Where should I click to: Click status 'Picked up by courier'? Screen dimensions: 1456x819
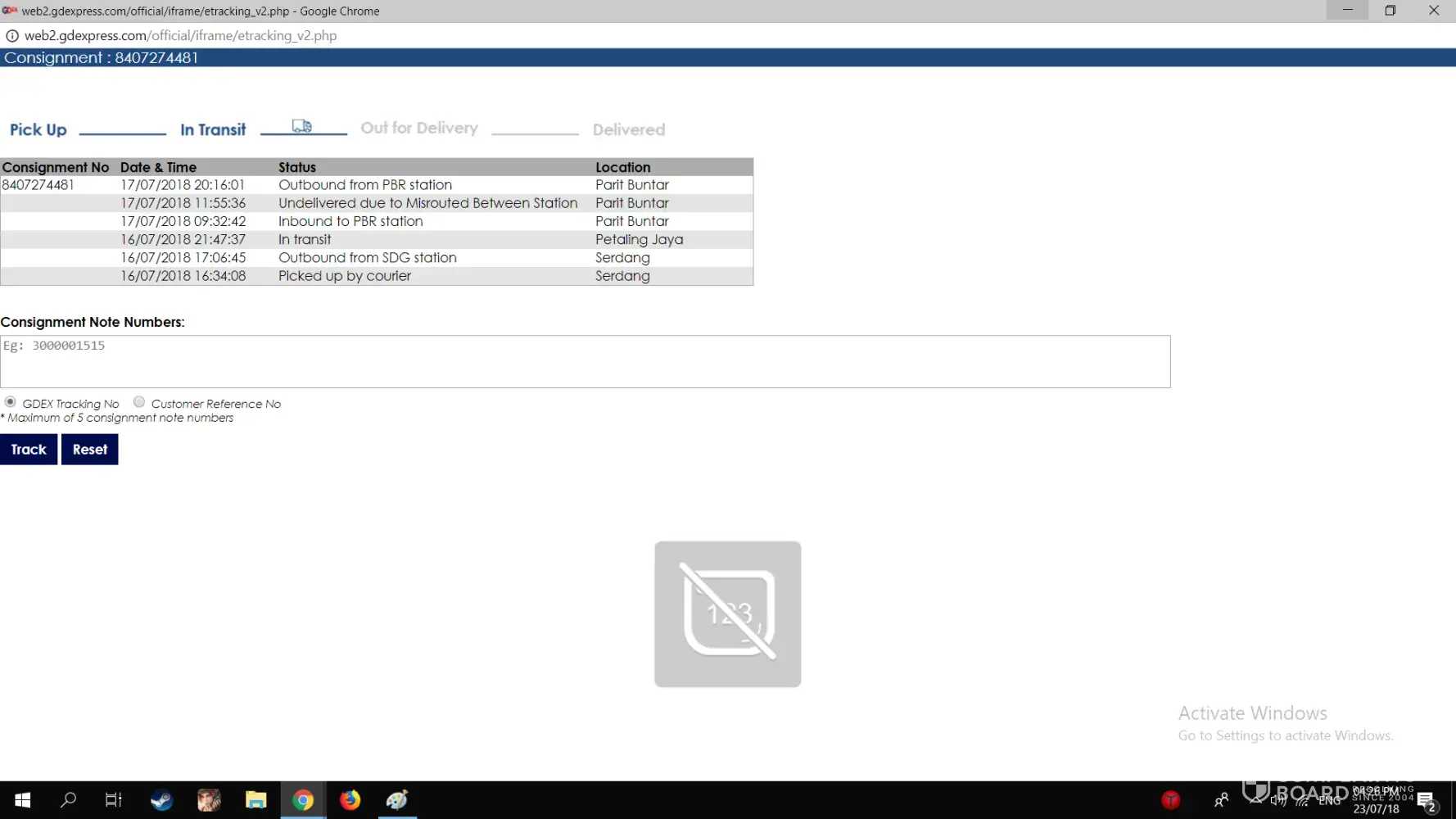point(345,276)
